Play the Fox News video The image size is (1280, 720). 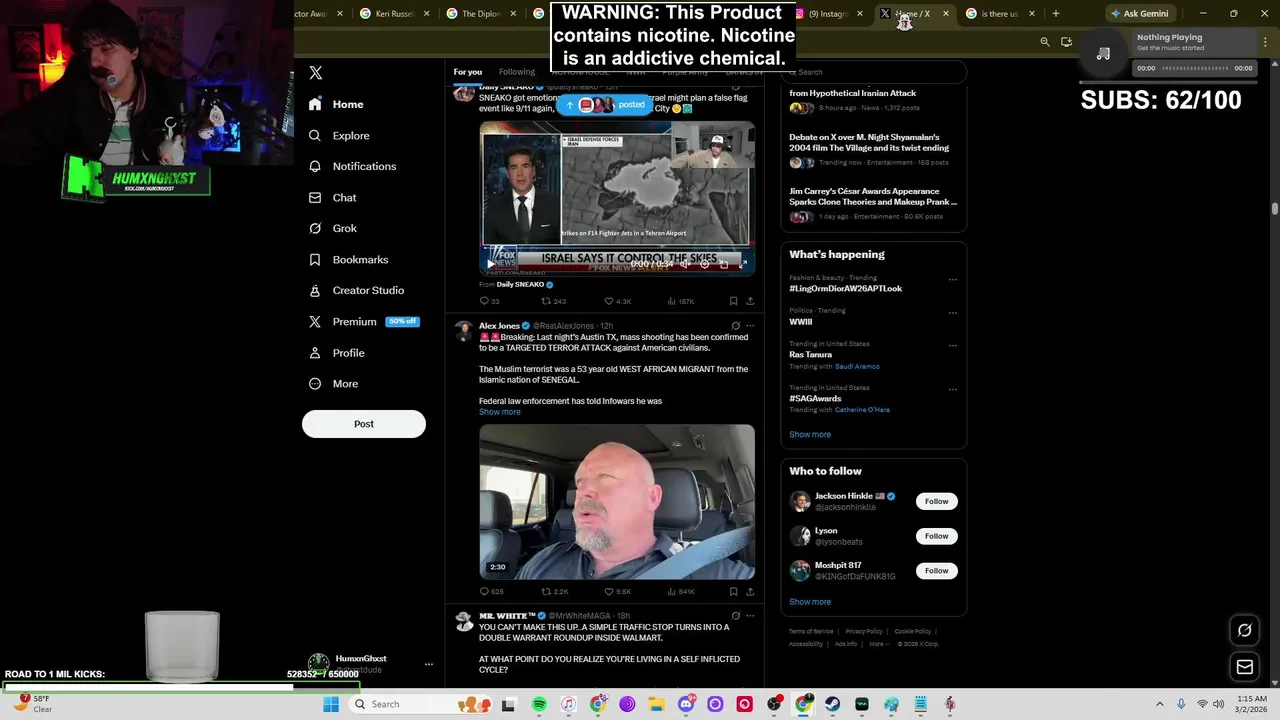point(490,264)
